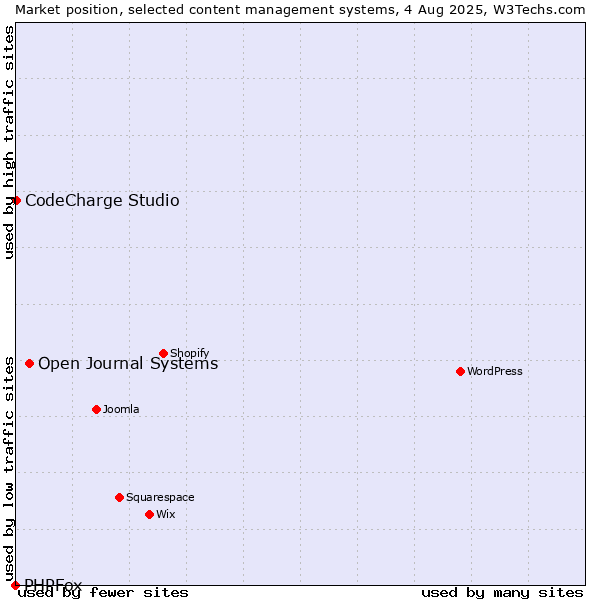Image resolution: width=600 pixels, height=600 pixels.
Task: Click 'used by many sites' axis label
Action: tap(502, 593)
